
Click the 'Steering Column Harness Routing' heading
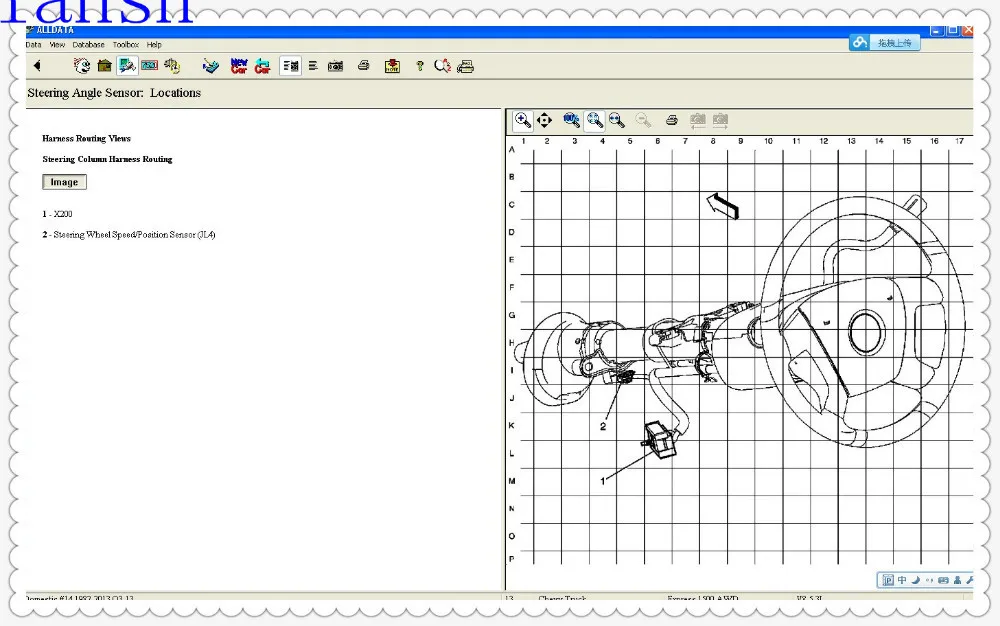(107, 159)
